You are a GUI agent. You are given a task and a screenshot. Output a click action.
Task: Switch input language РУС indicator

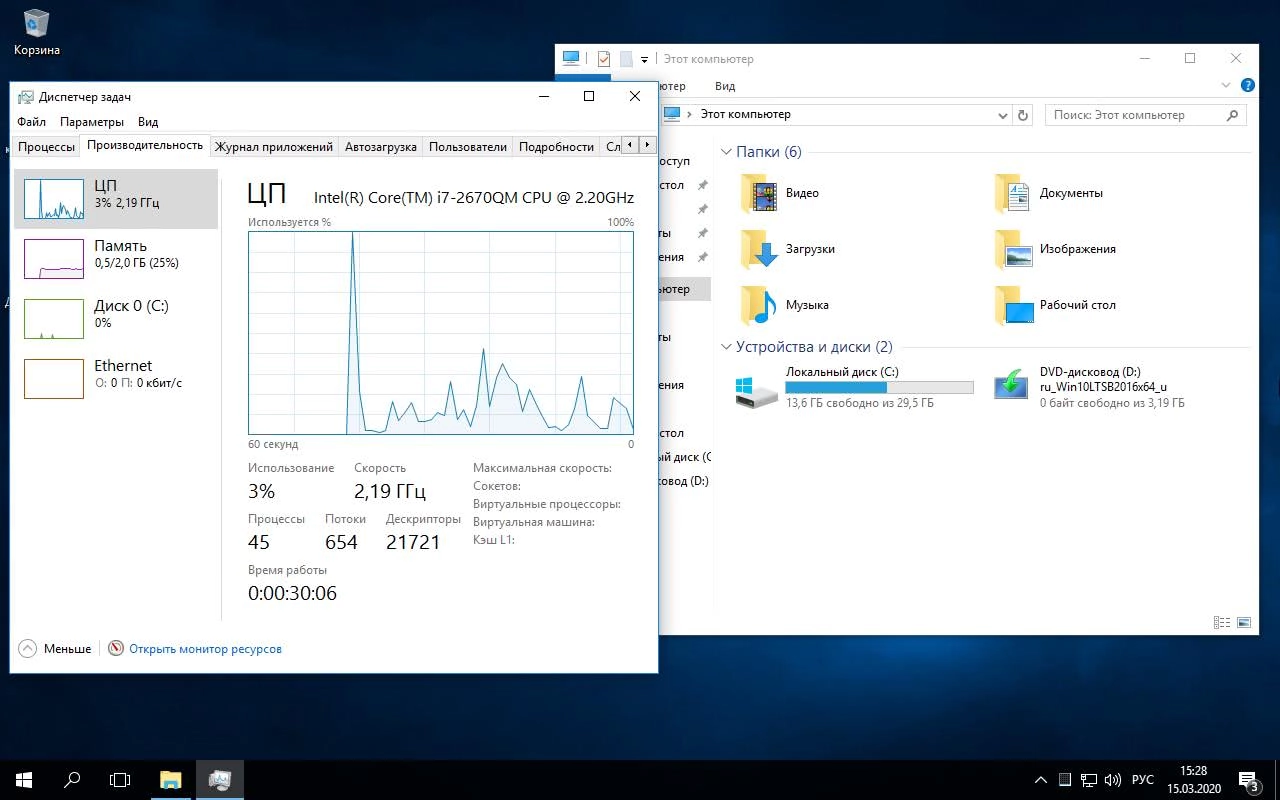(x=1143, y=779)
